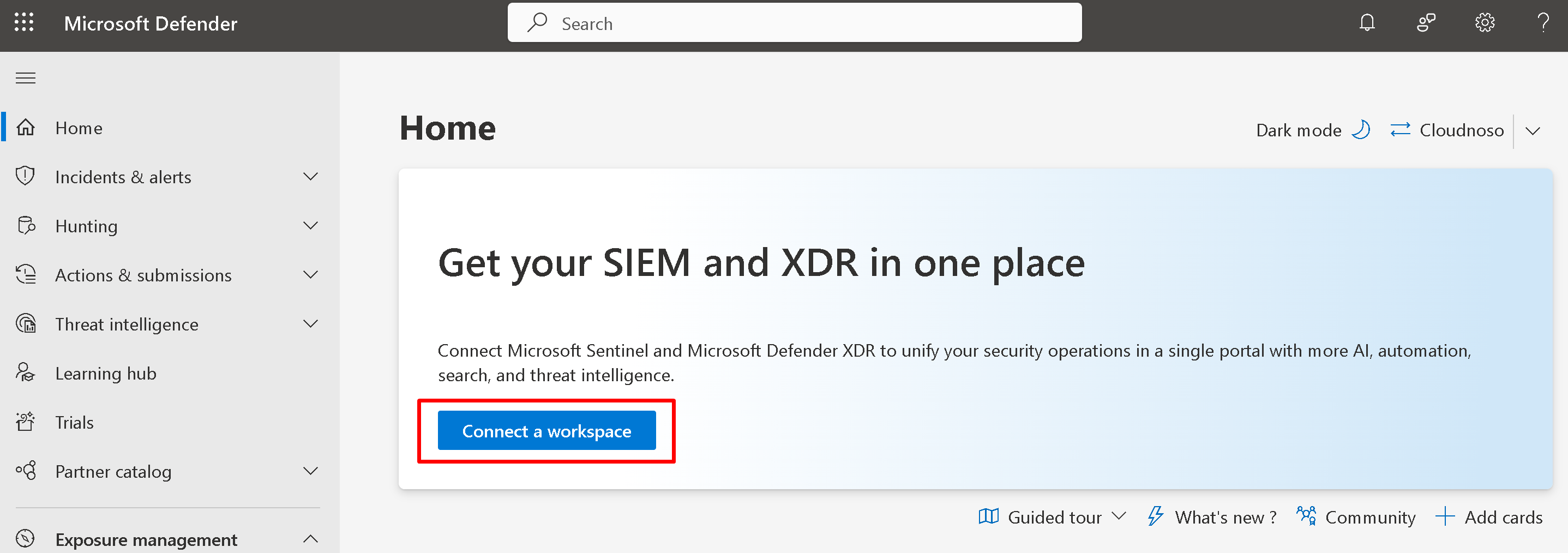Click the help question mark icon
The height and width of the screenshot is (553, 1568).
1543,23
